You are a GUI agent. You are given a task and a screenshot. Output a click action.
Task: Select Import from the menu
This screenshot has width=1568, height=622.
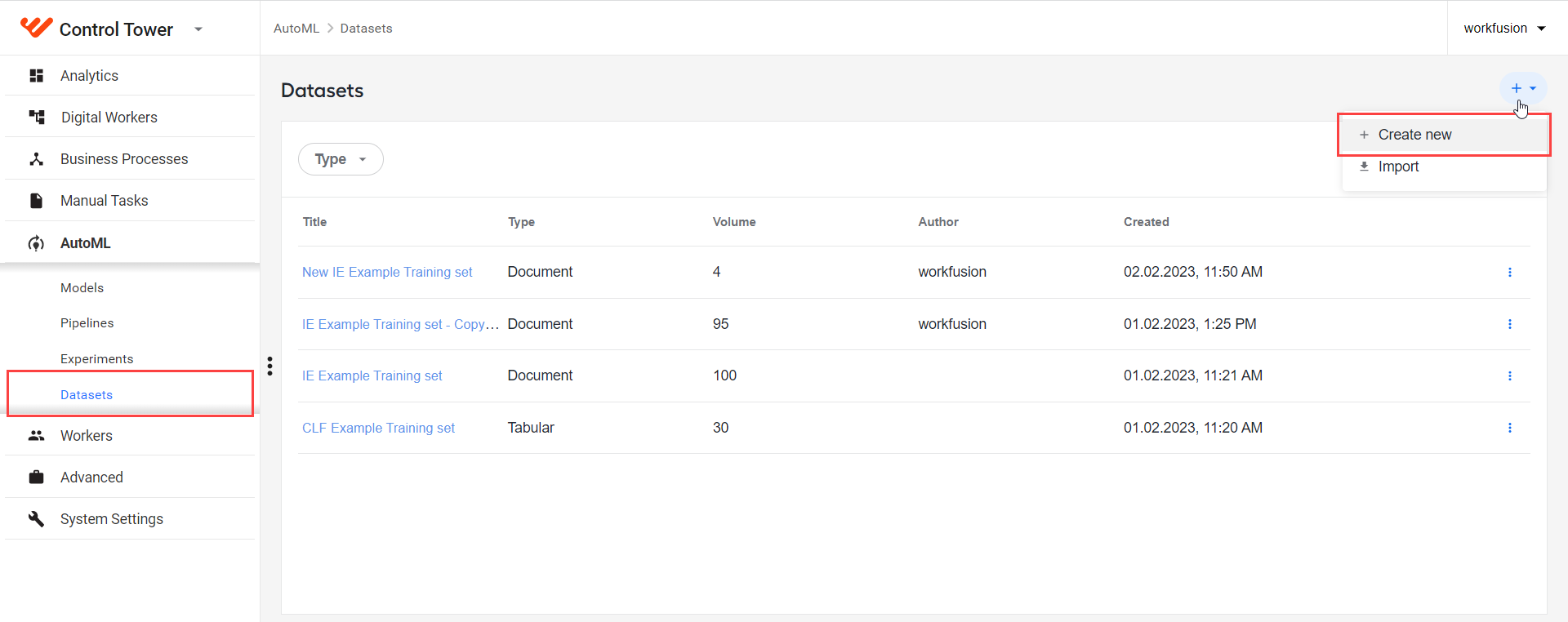(1444, 167)
